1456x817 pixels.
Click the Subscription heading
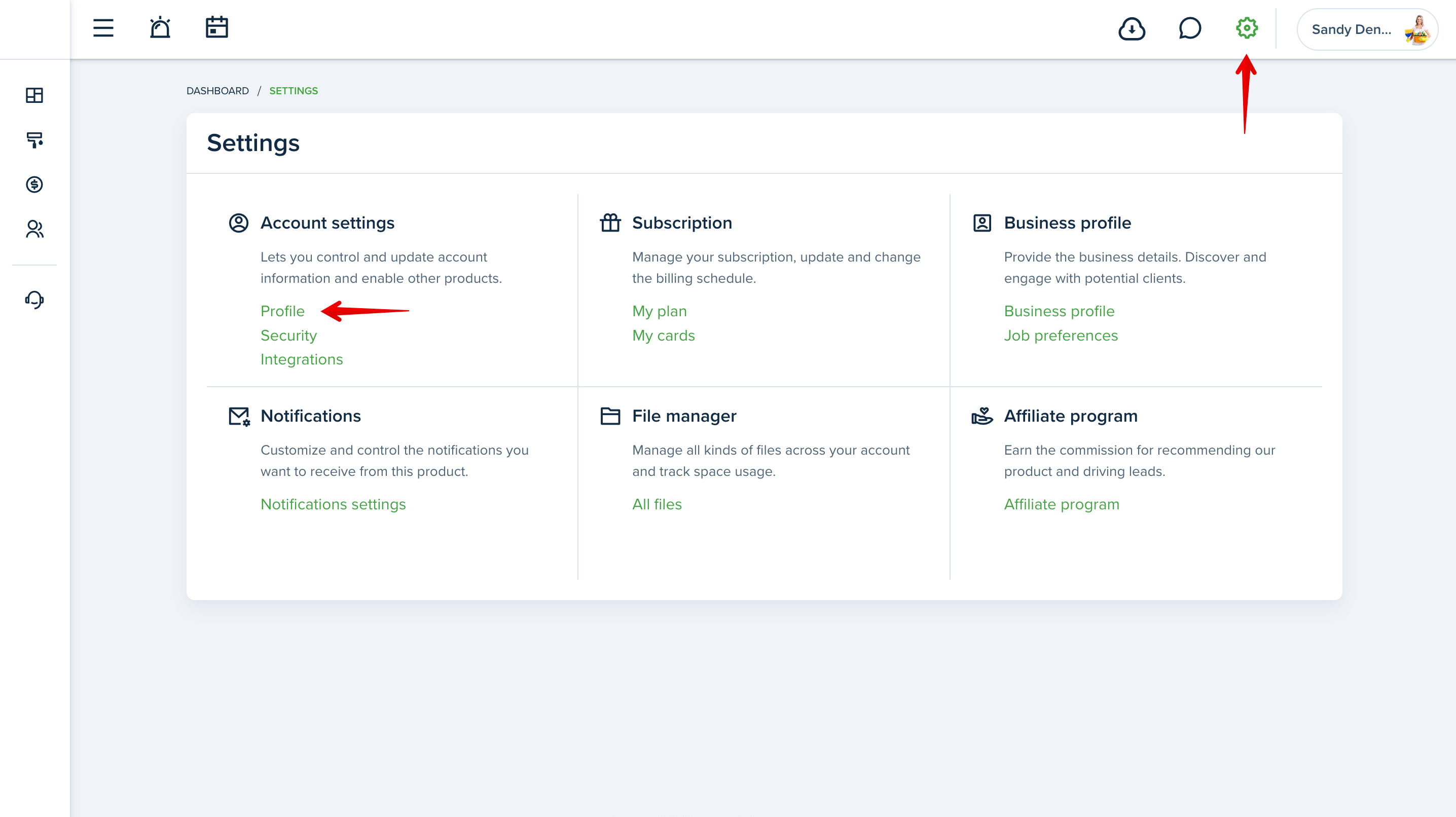pyautogui.click(x=682, y=223)
